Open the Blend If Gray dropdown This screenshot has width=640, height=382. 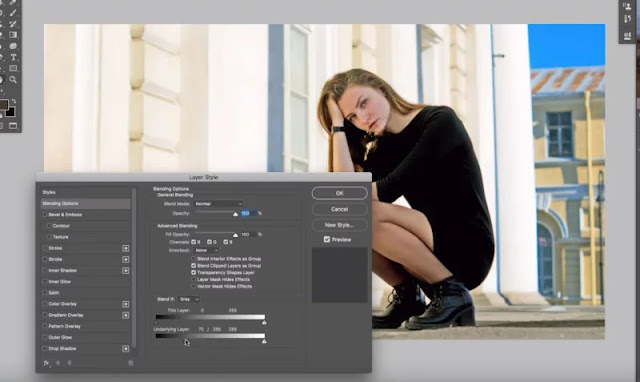click(189, 299)
